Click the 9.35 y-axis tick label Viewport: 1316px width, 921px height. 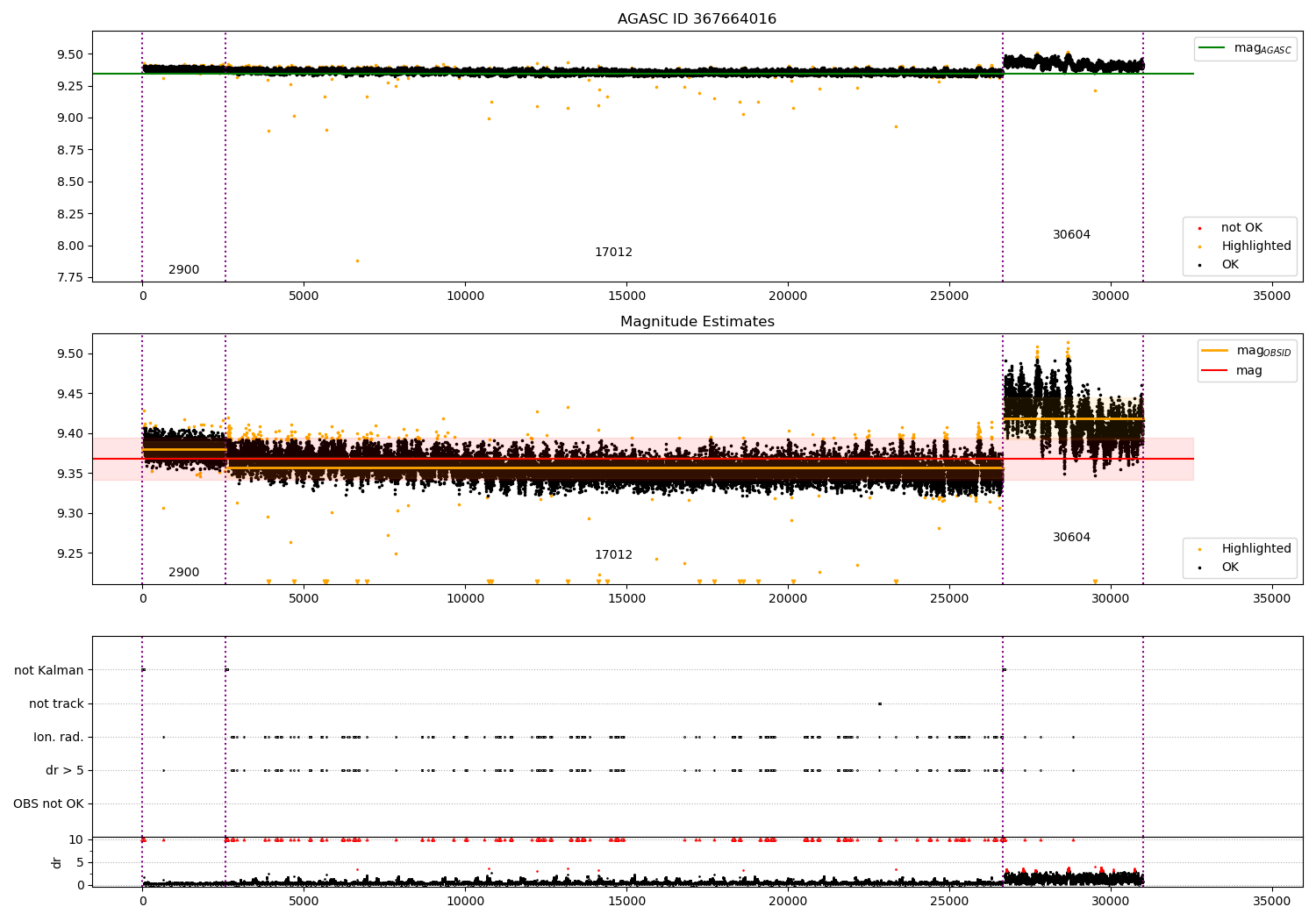[69, 475]
